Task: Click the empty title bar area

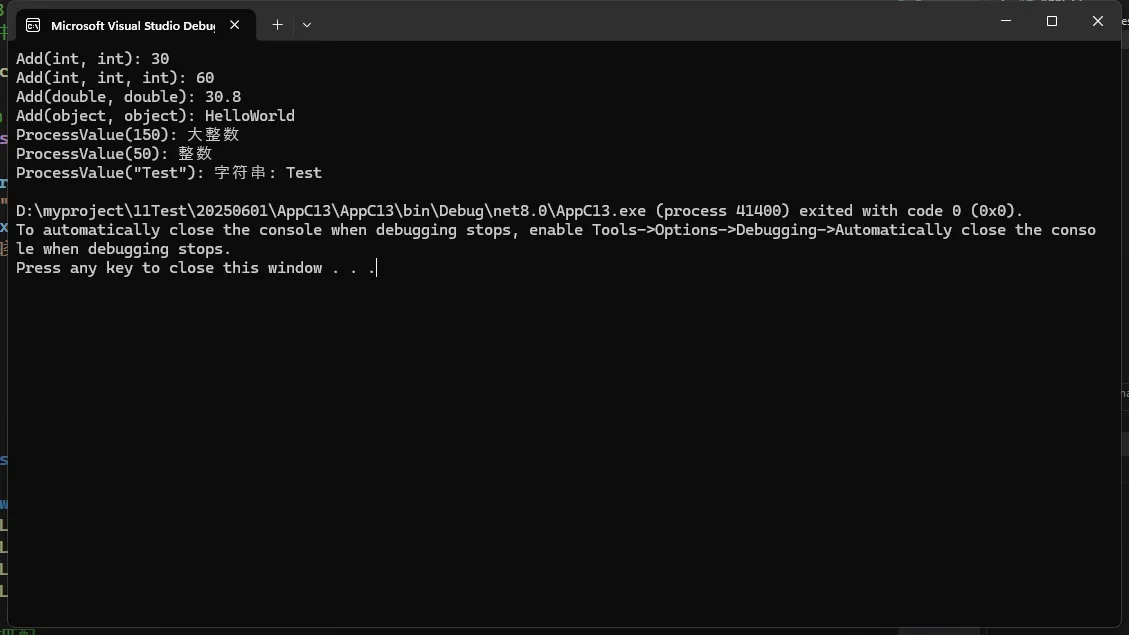Action: (x=650, y=22)
